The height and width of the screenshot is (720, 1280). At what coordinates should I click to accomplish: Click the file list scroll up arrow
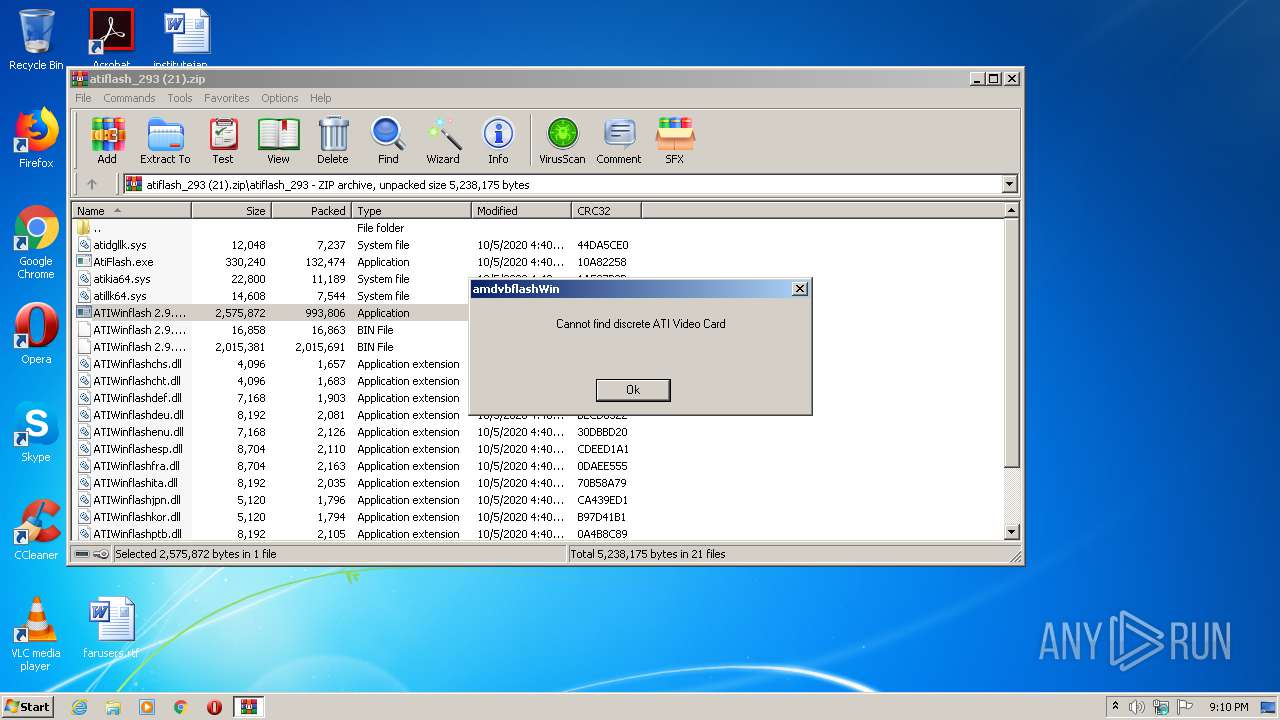pyautogui.click(x=1011, y=211)
